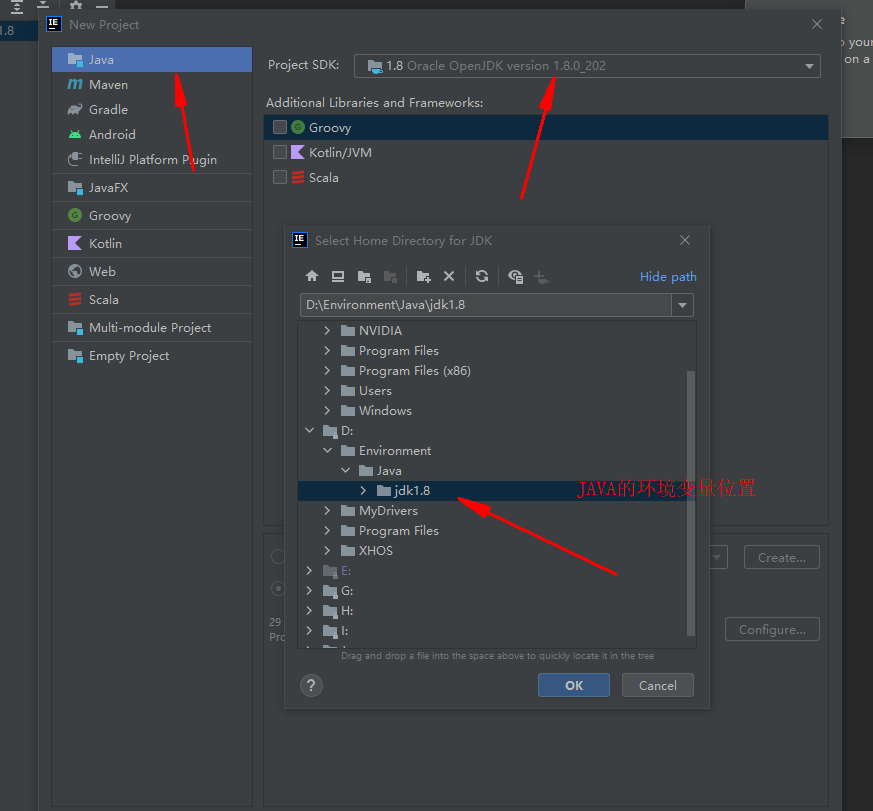Collapse the Environment folder

click(x=327, y=450)
